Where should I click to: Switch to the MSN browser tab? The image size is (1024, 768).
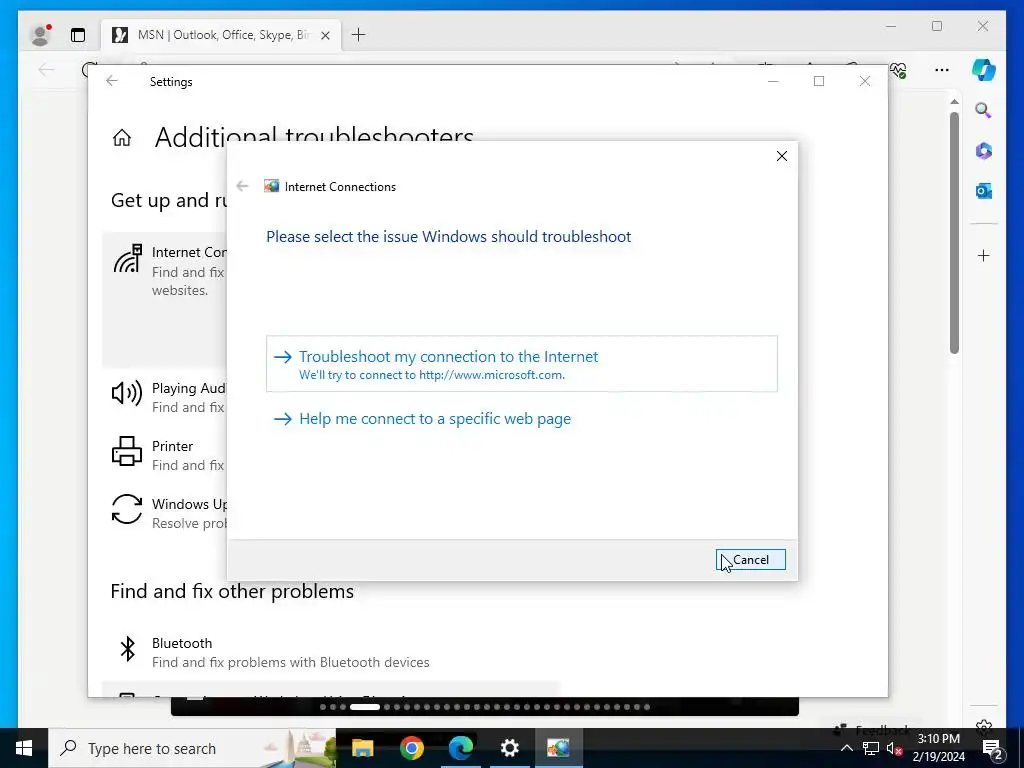click(221, 35)
